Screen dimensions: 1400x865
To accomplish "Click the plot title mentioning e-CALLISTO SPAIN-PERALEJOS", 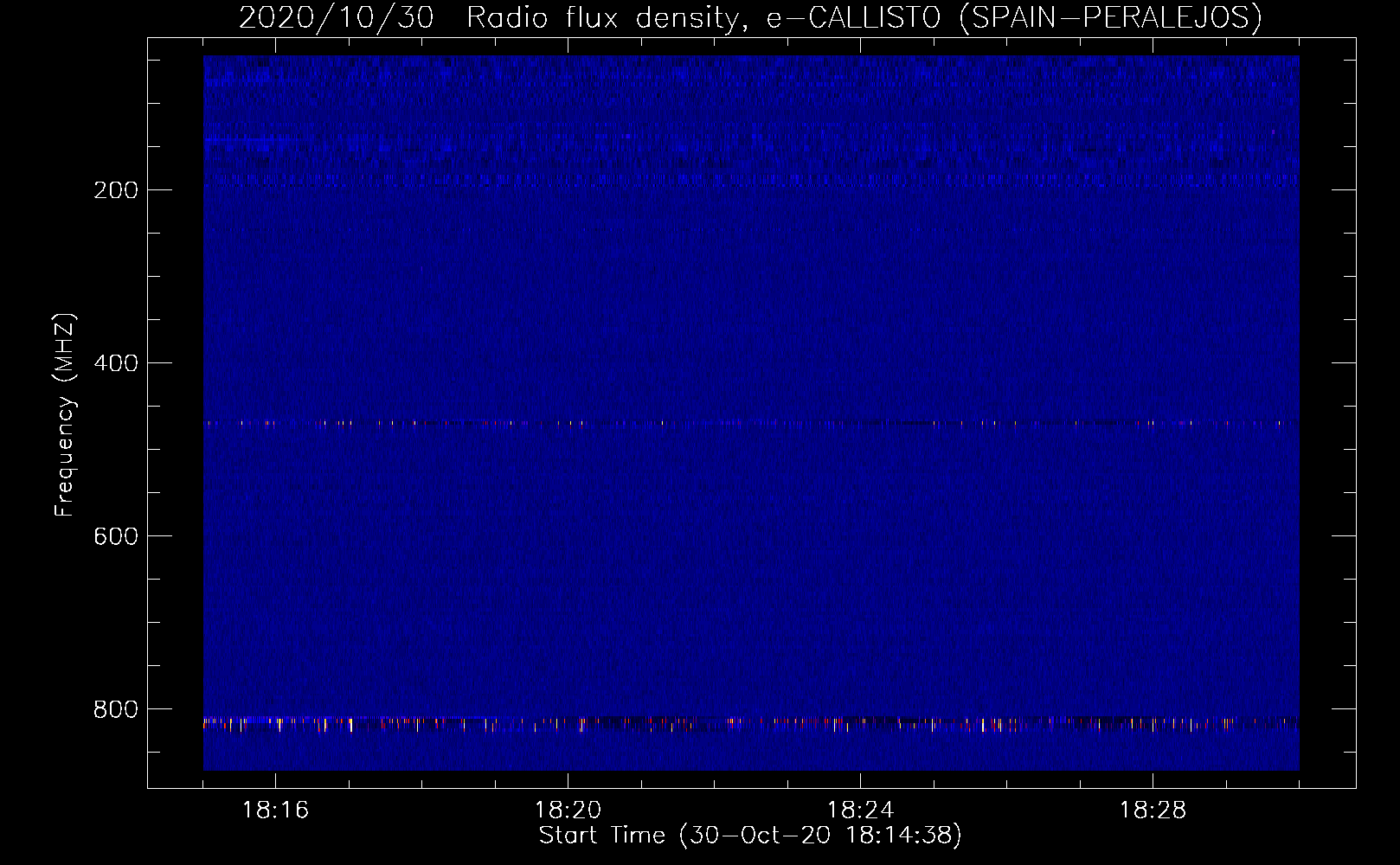I will click(x=750, y=17).
